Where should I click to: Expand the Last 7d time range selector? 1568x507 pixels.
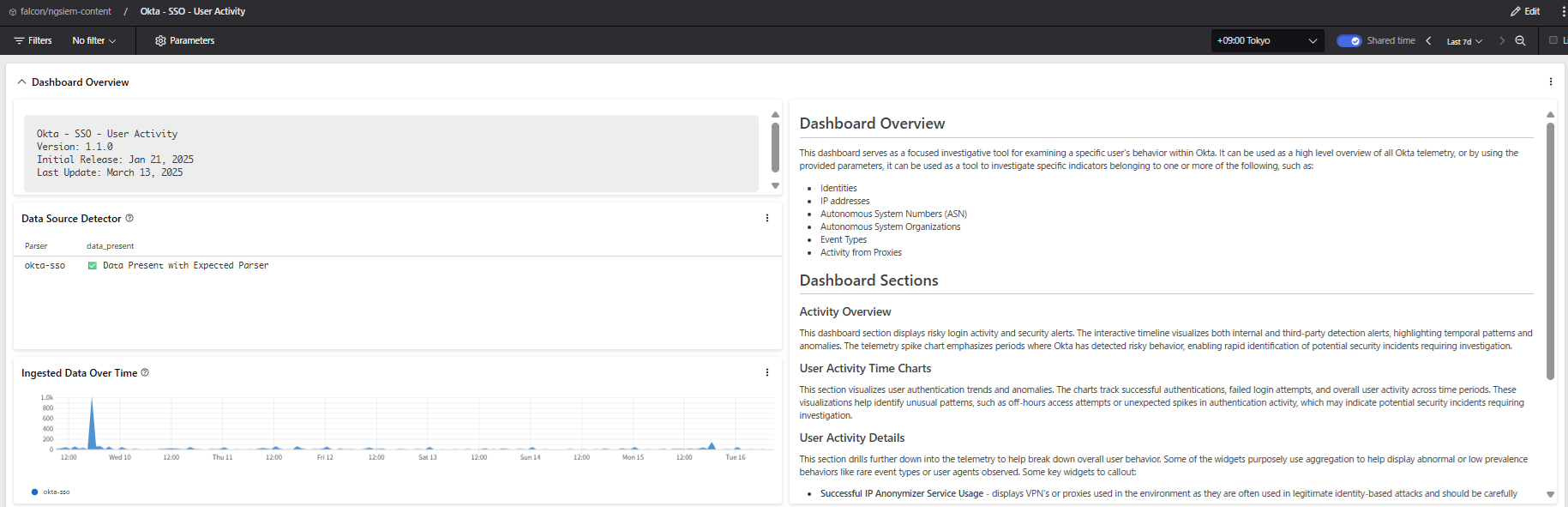pyautogui.click(x=1463, y=41)
